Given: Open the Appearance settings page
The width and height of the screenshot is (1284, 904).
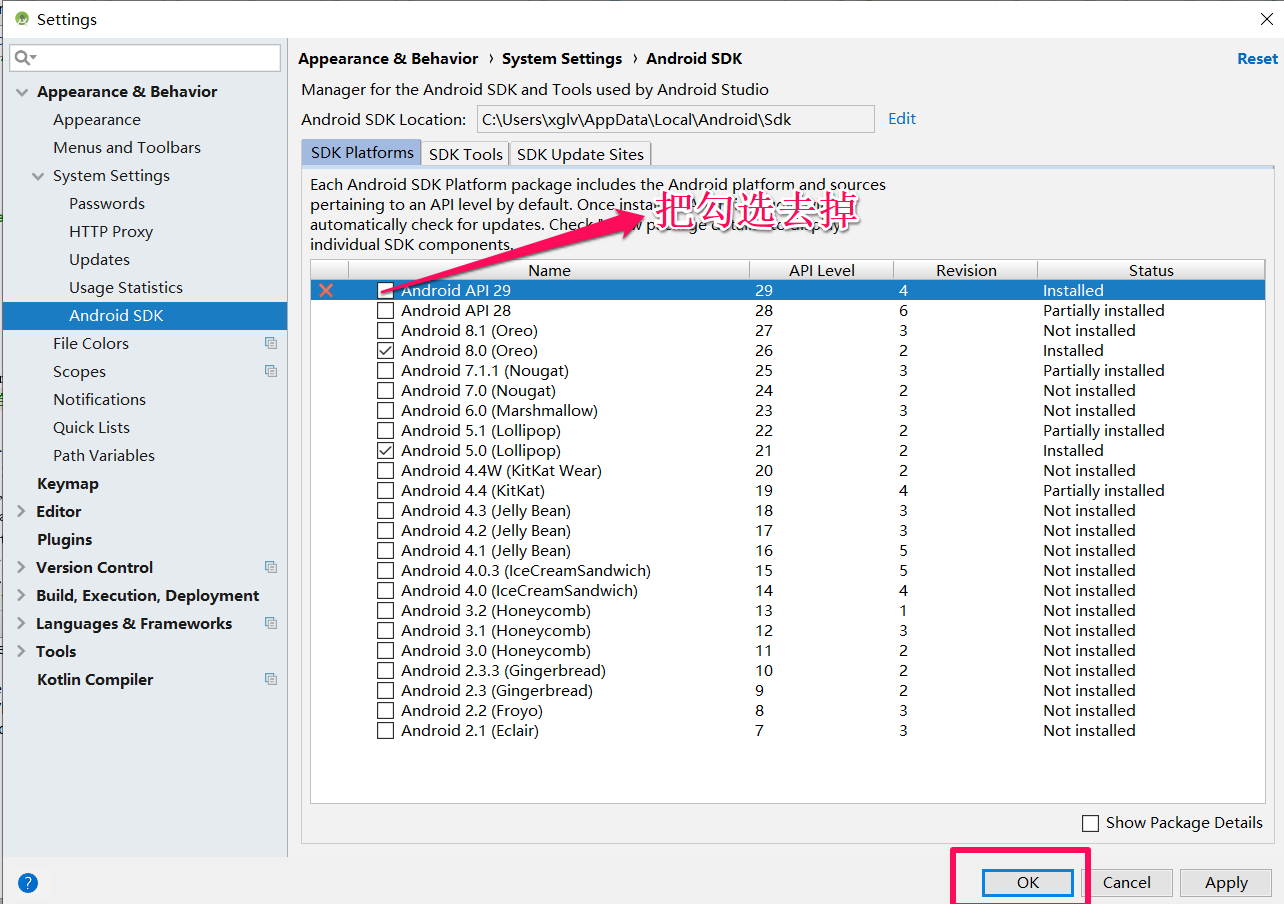Looking at the screenshot, I should point(97,120).
